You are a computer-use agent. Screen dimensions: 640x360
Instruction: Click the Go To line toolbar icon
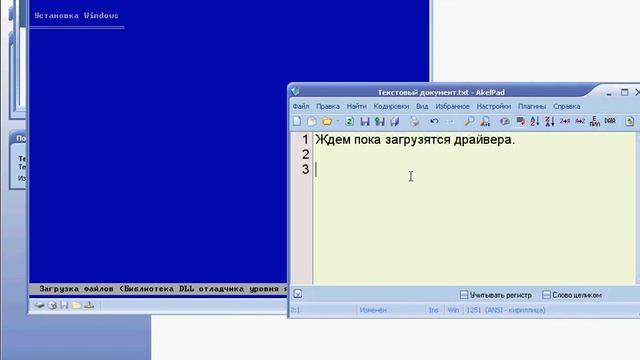click(x=504, y=121)
